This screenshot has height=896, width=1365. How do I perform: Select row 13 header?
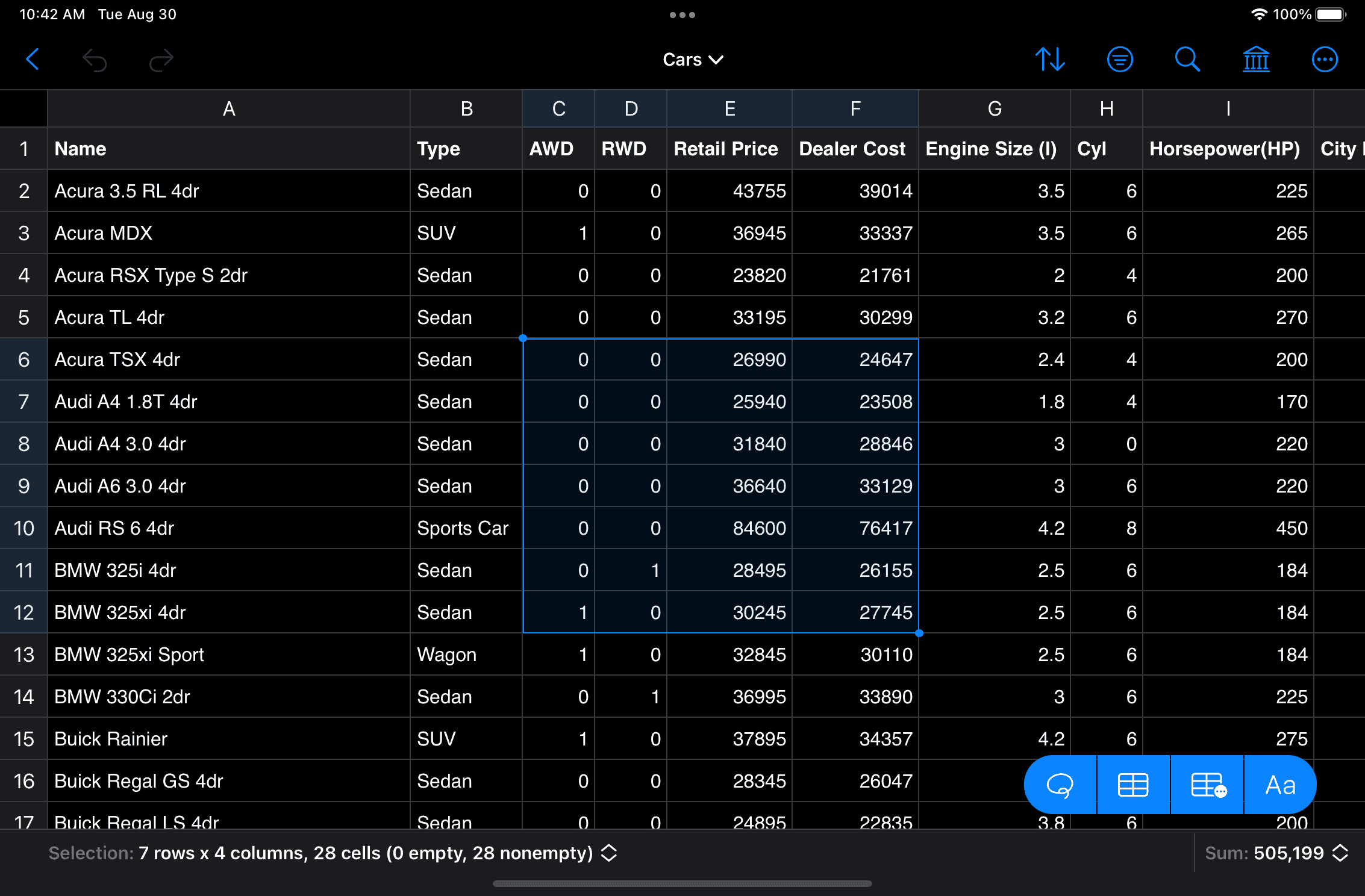coord(23,655)
